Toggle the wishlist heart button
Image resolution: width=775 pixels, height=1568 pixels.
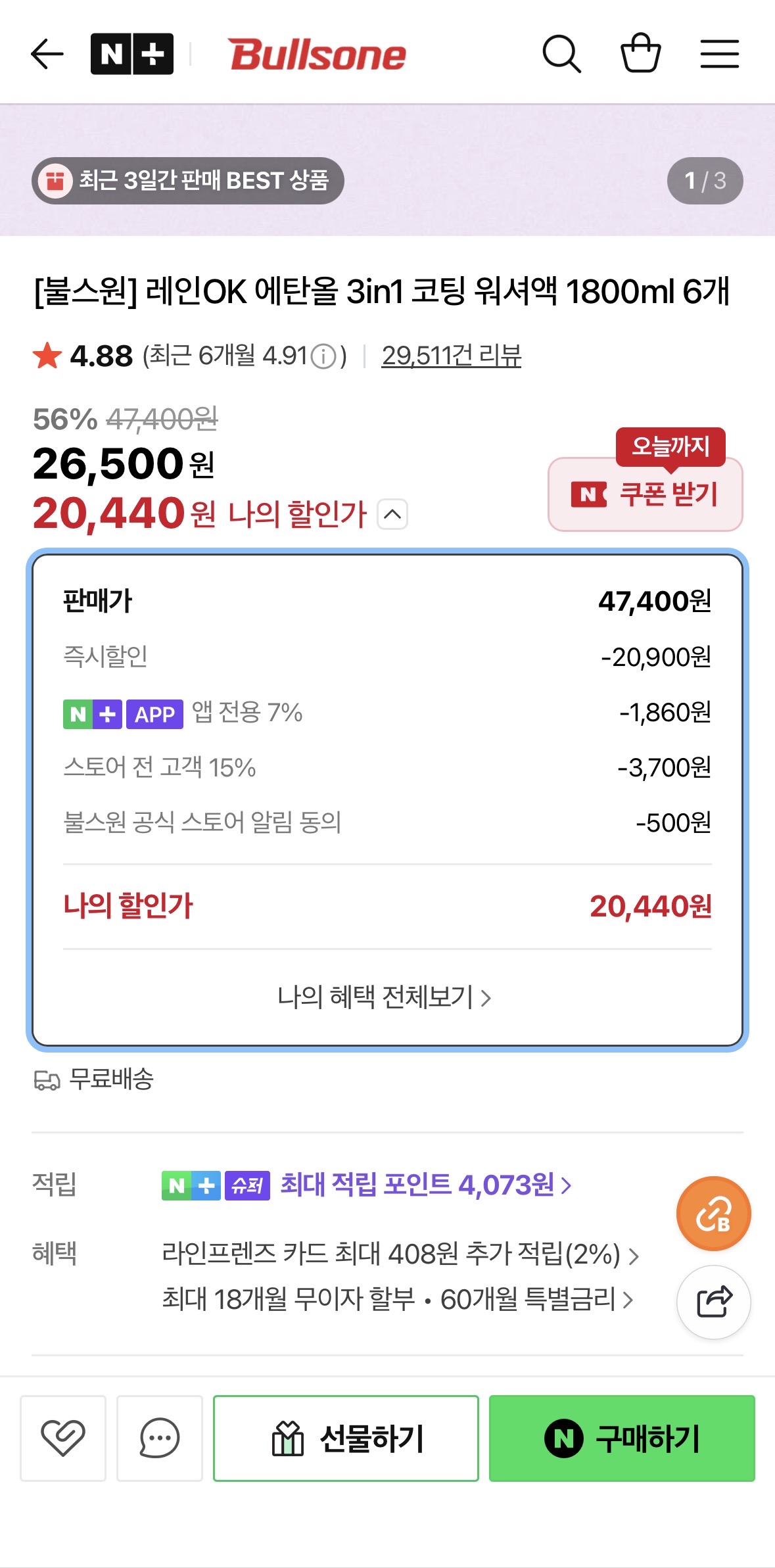click(63, 1438)
